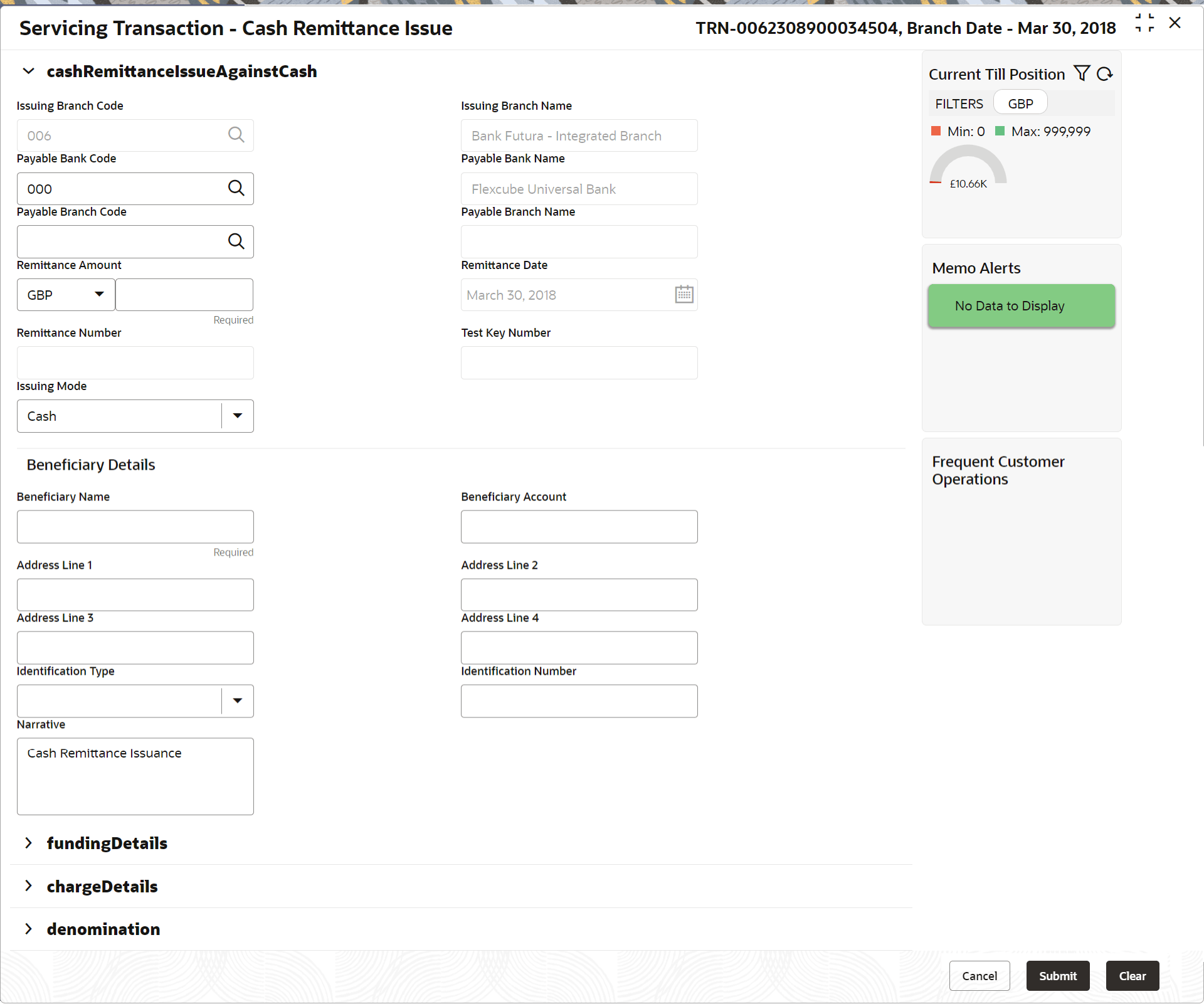Open the Identification Type dropdown

pyautogui.click(x=237, y=700)
